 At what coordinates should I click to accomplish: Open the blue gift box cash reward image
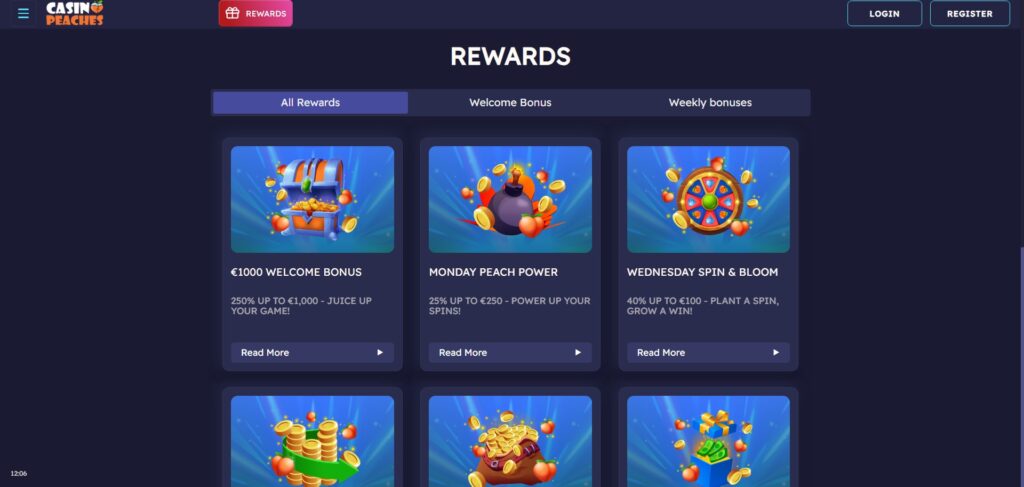point(708,441)
